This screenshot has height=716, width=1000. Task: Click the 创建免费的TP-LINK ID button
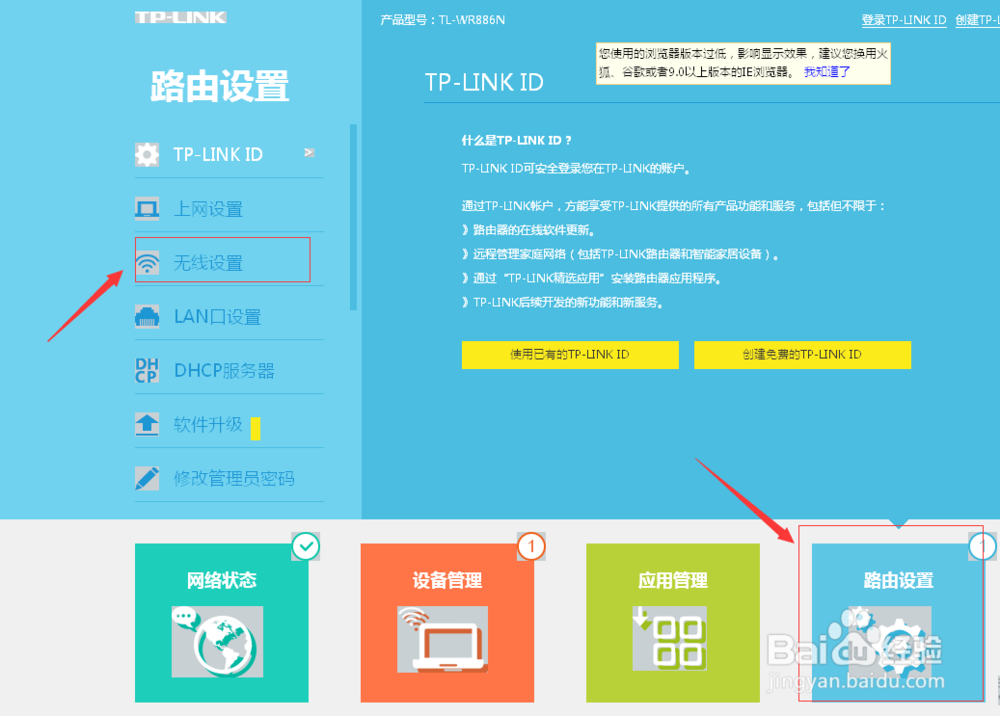(802, 355)
